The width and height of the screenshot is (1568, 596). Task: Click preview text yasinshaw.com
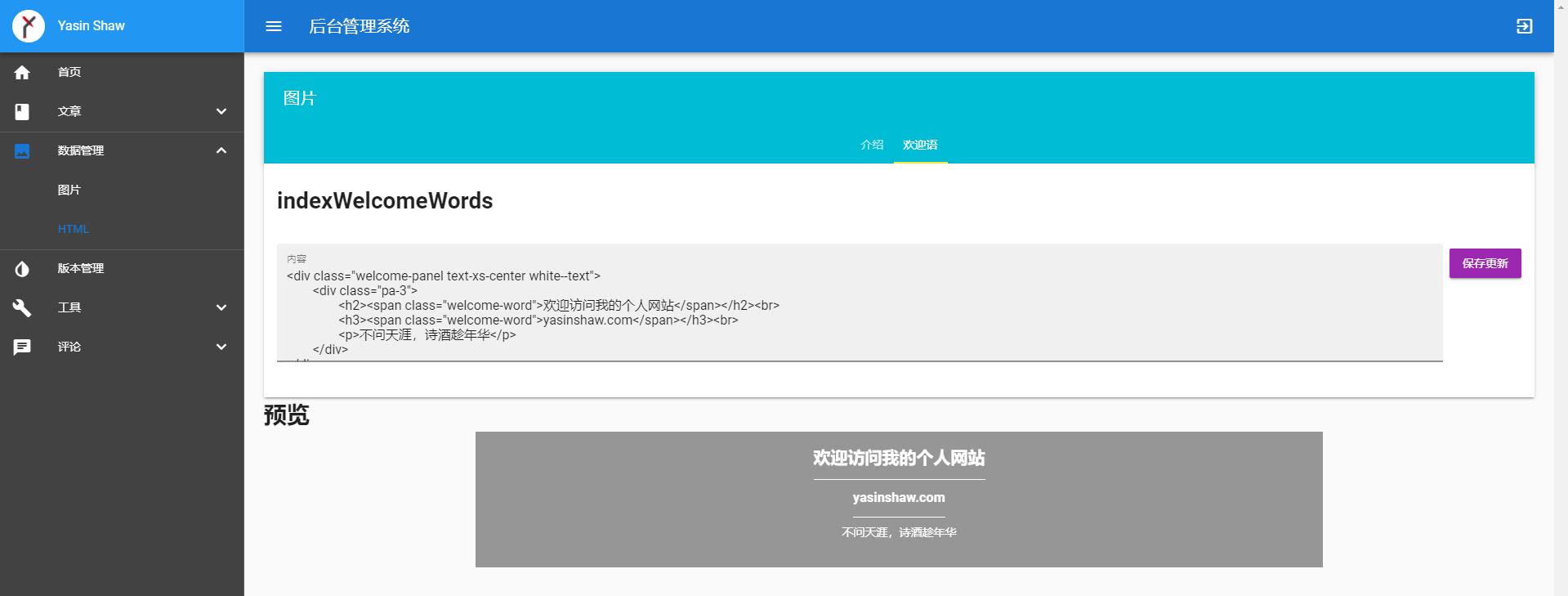(x=899, y=497)
